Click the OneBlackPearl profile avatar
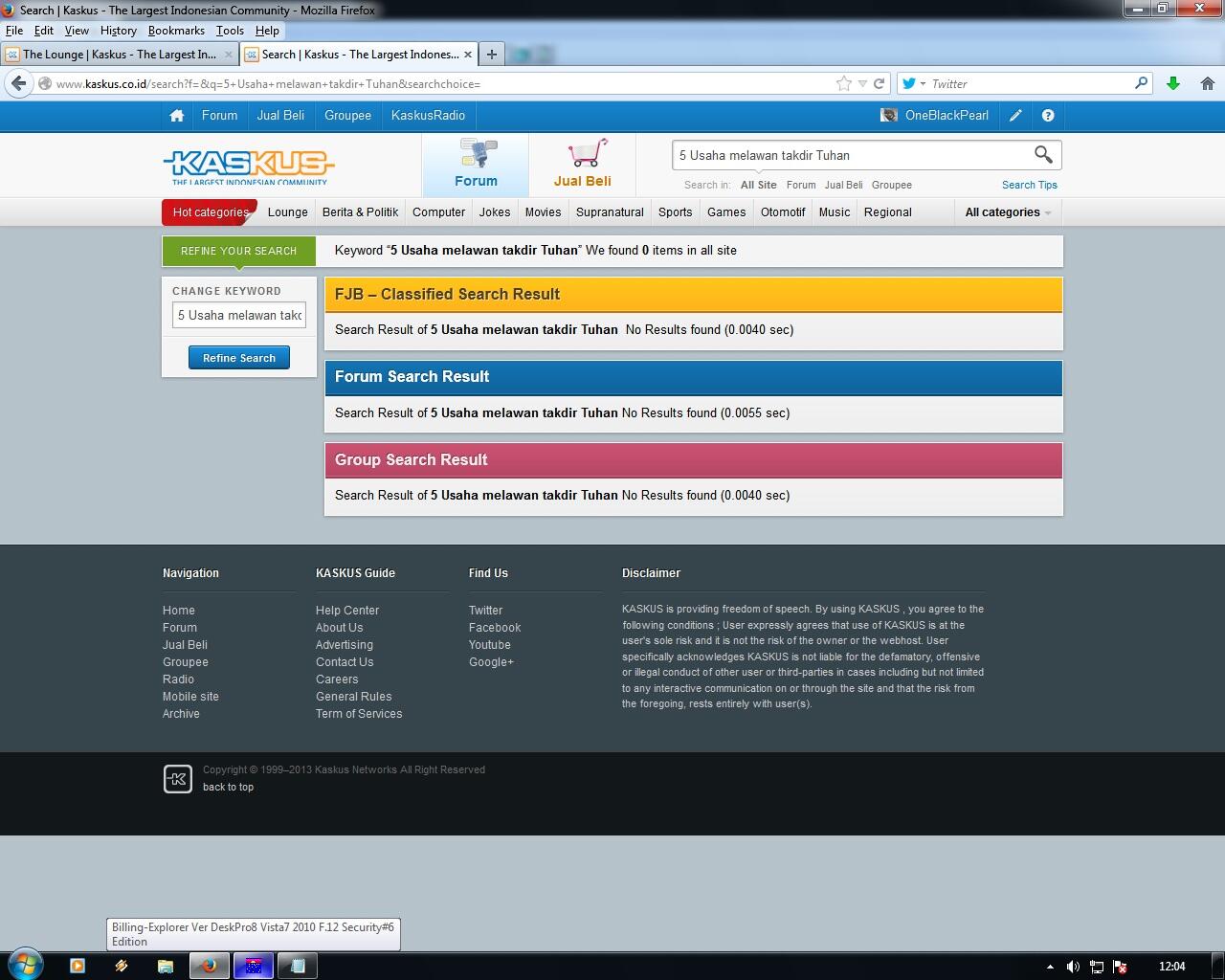 (x=889, y=116)
